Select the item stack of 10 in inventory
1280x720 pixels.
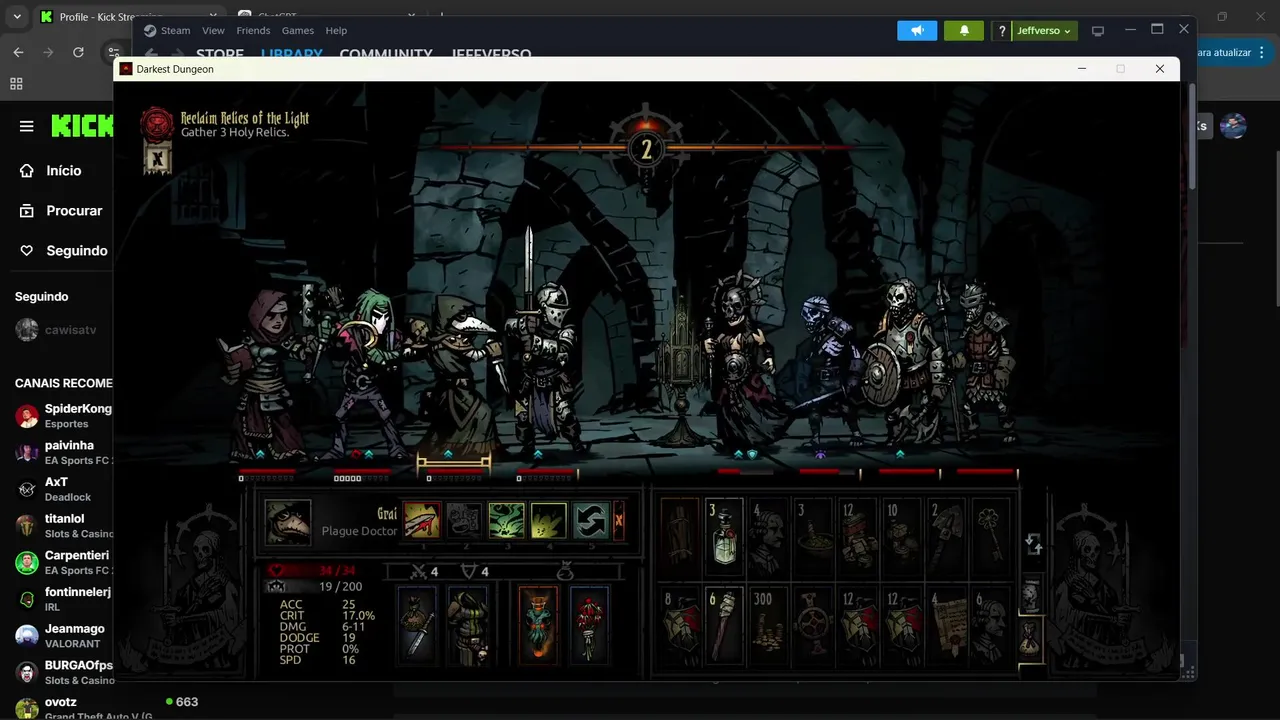click(902, 537)
